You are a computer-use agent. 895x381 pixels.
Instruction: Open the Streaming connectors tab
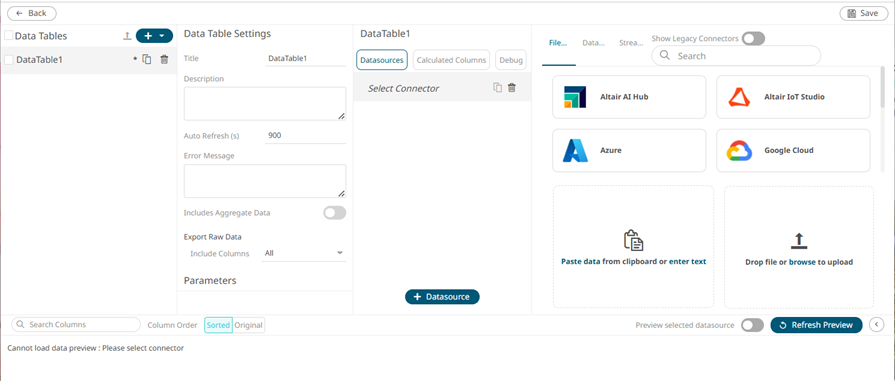coord(631,43)
